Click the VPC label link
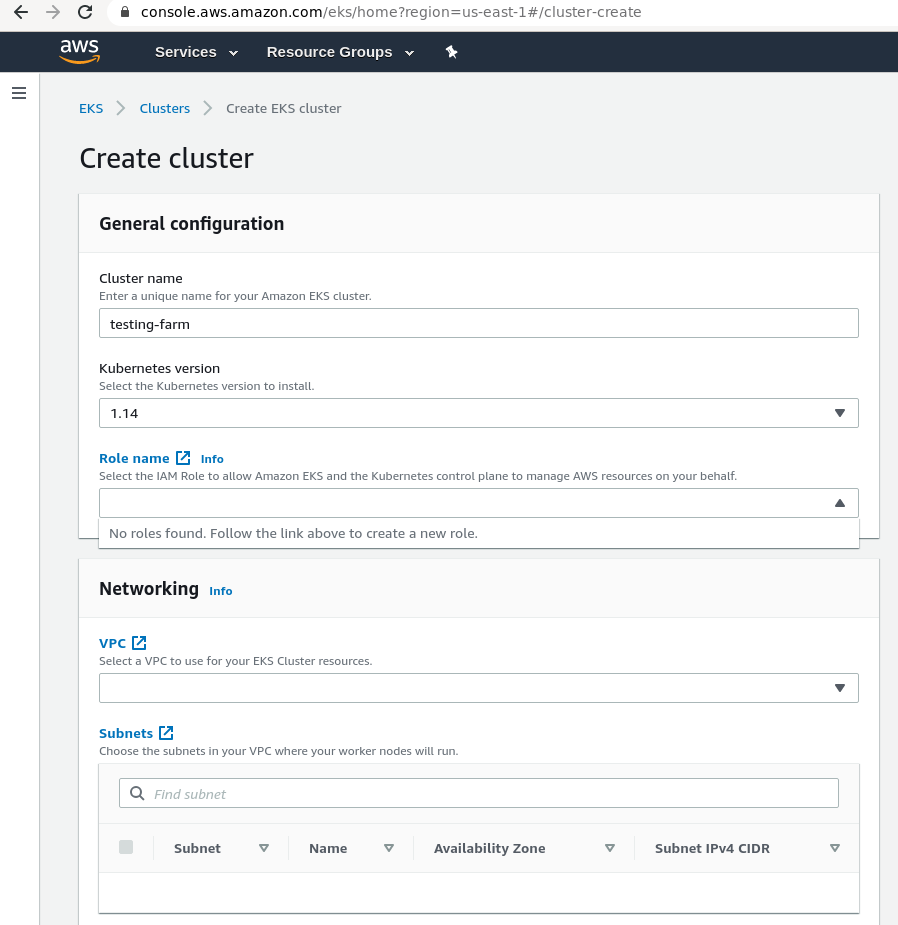 coord(112,643)
